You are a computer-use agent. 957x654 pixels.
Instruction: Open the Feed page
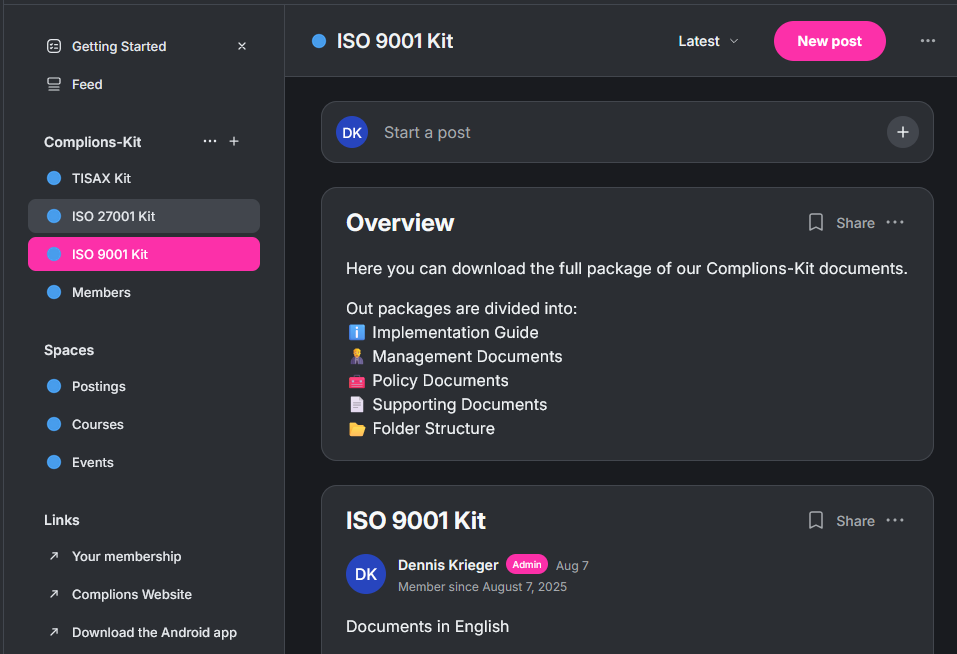[x=87, y=84]
